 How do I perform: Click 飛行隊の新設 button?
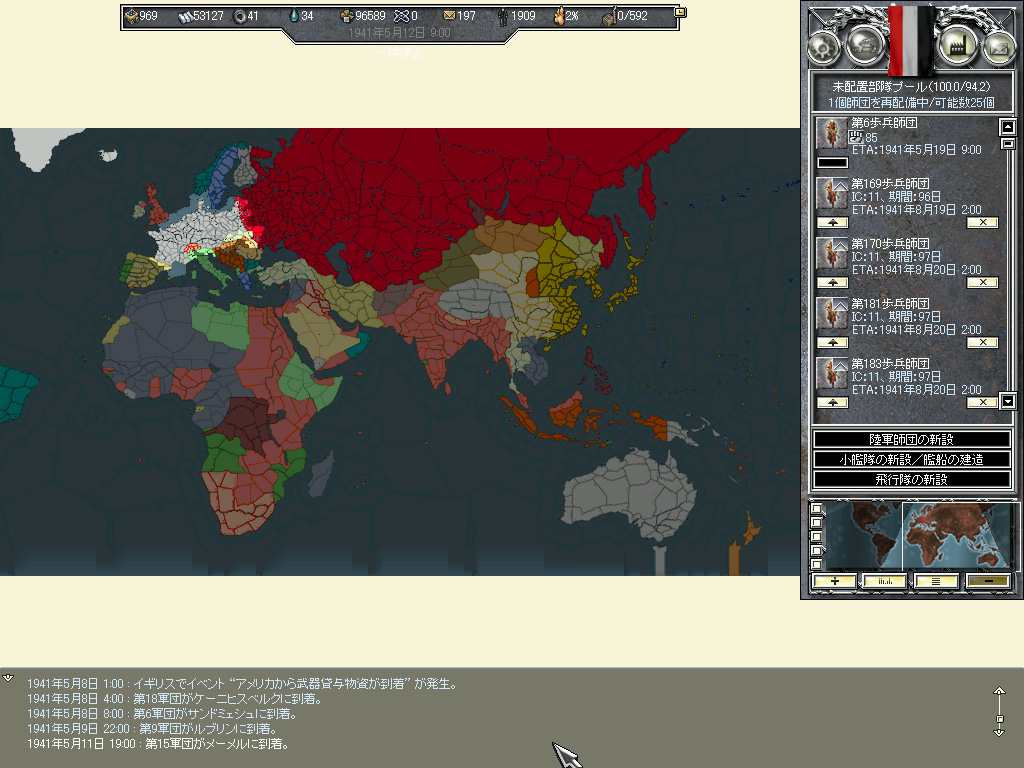click(x=911, y=480)
